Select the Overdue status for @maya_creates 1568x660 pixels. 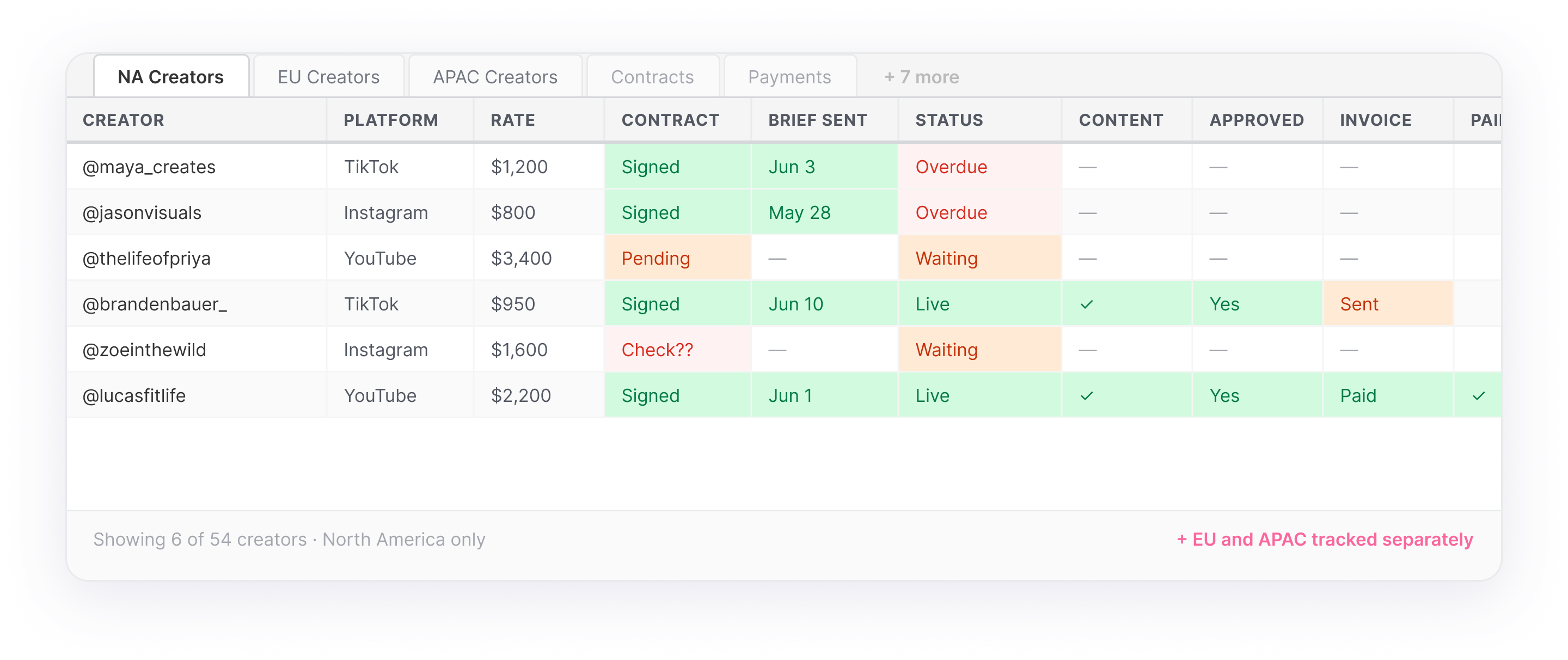coord(979,167)
